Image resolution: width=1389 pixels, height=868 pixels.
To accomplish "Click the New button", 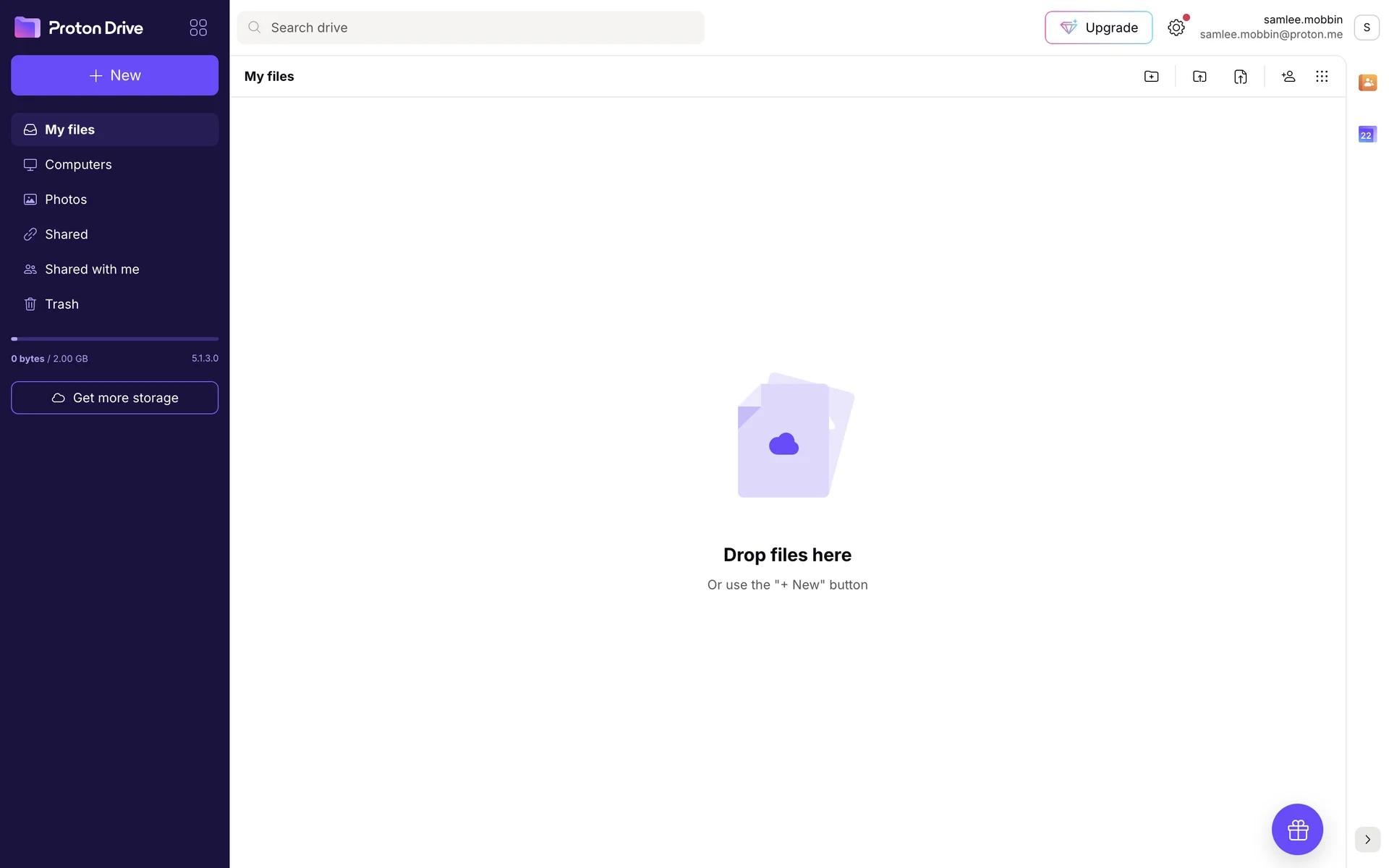I will pos(114,75).
